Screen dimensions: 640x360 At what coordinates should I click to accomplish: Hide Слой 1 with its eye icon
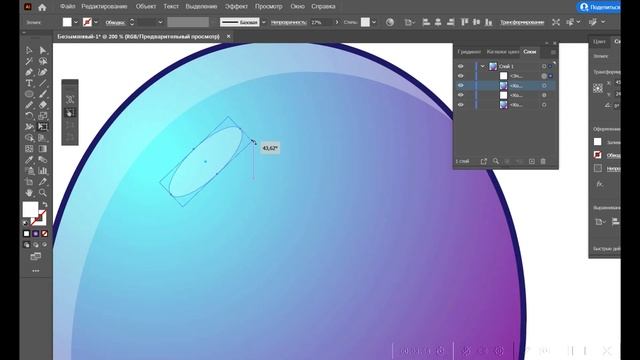coord(460,66)
